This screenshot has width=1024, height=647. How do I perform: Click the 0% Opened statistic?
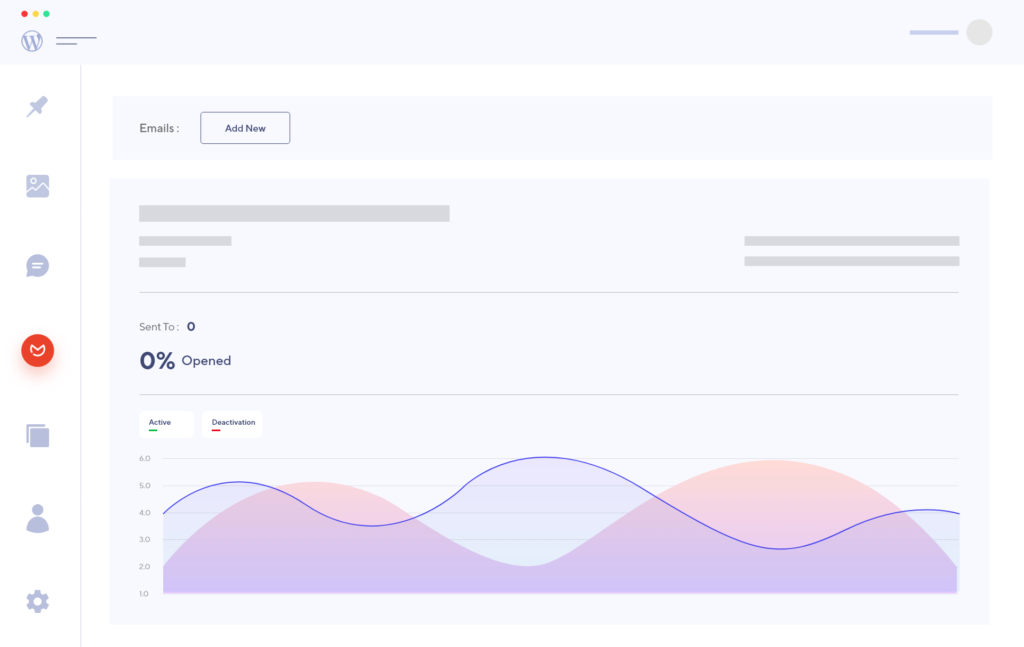[185, 360]
